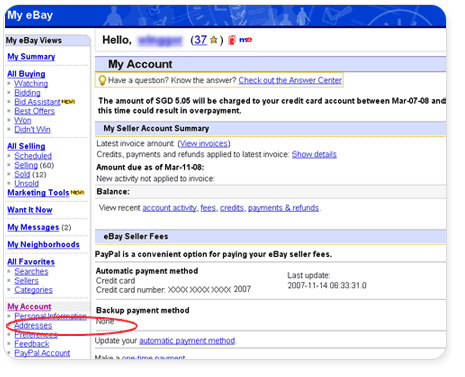Click the lightbulb tip icon
The image size is (465, 377).
(x=102, y=80)
